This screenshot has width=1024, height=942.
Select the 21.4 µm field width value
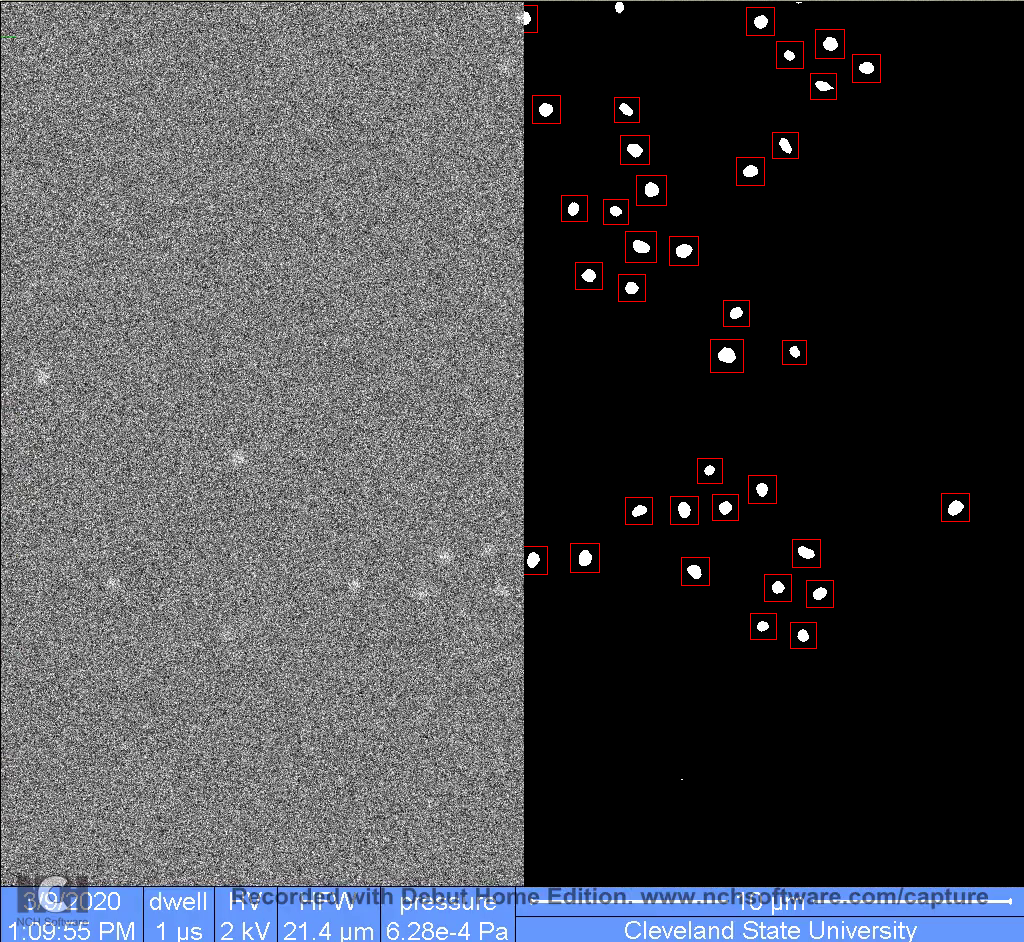click(328, 930)
